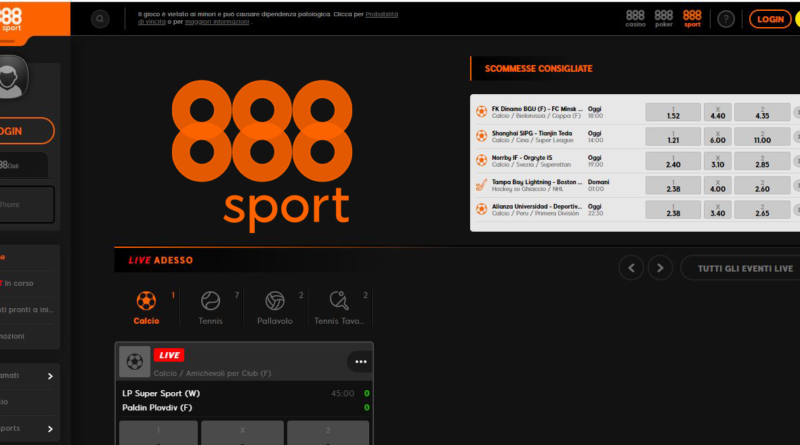
Task: Select home odds 1.21 for Shanghai SIPG
Action: (x=673, y=137)
